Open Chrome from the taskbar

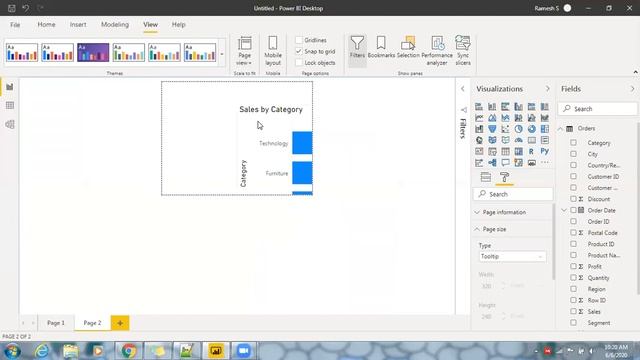(129, 351)
